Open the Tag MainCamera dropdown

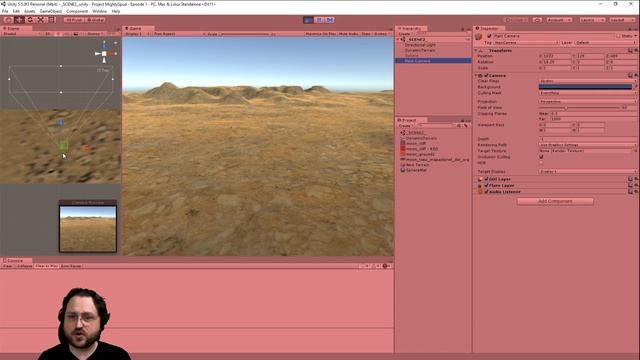(526, 42)
